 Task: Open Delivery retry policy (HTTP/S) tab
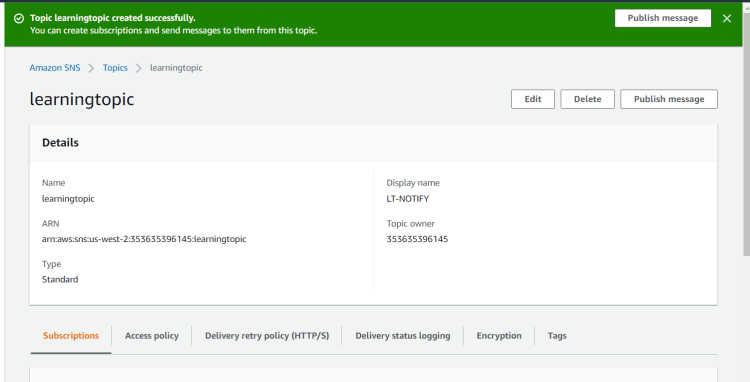267,336
